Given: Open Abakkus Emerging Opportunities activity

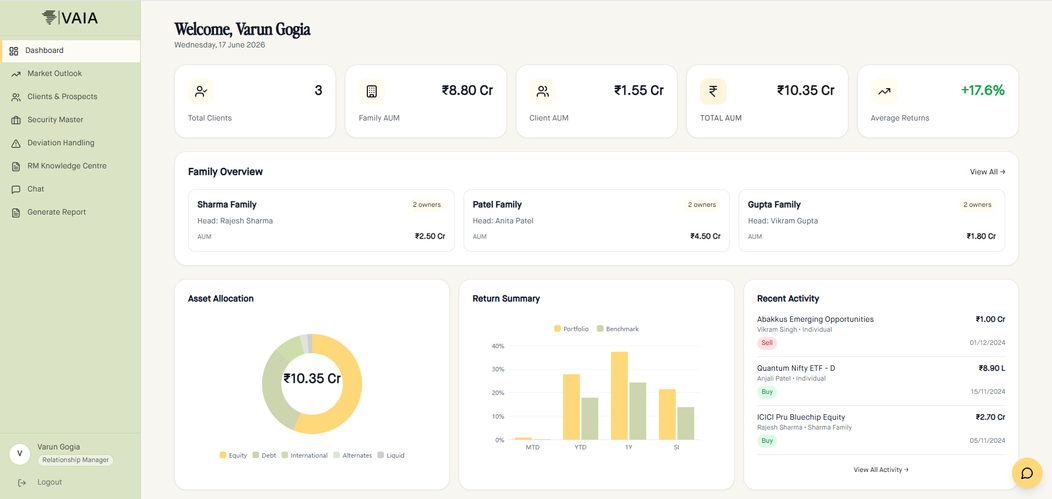Looking at the screenshot, I should (x=881, y=332).
